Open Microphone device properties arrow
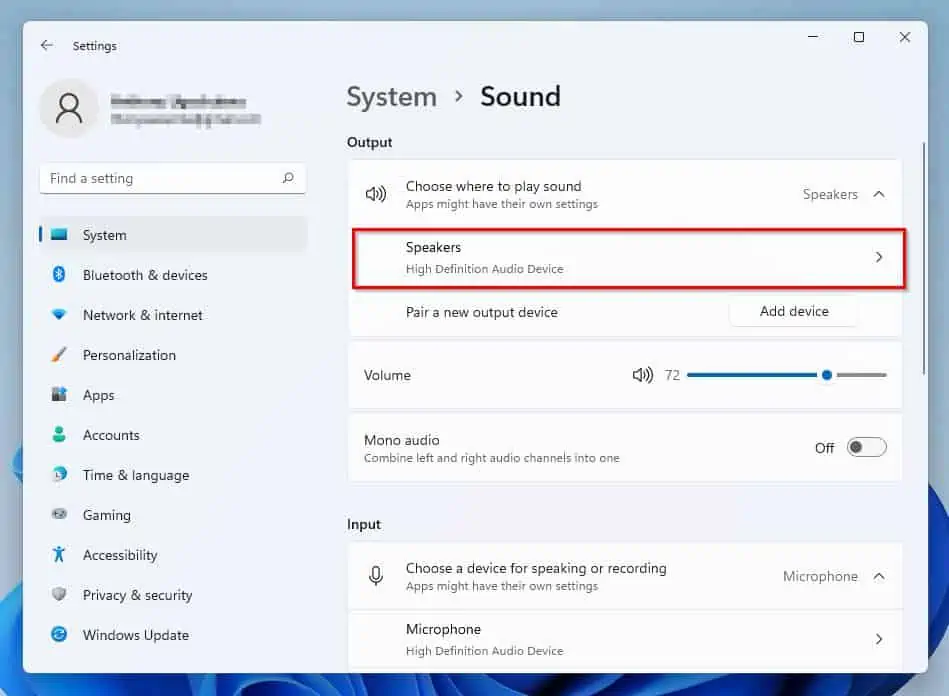949x696 pixels. click(x=879, y=639)
